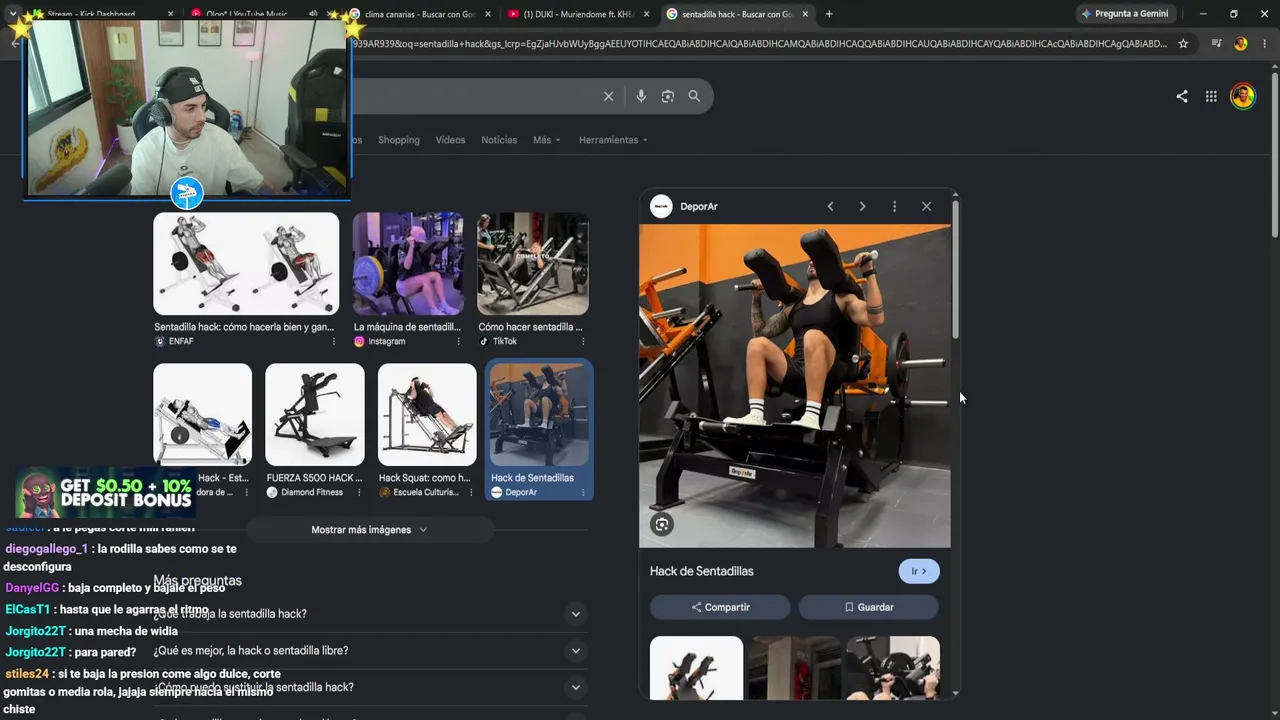This screenshot has height=720, width=1280.
Task: Click the Guardar button
Action: click(x=868, y=607)
